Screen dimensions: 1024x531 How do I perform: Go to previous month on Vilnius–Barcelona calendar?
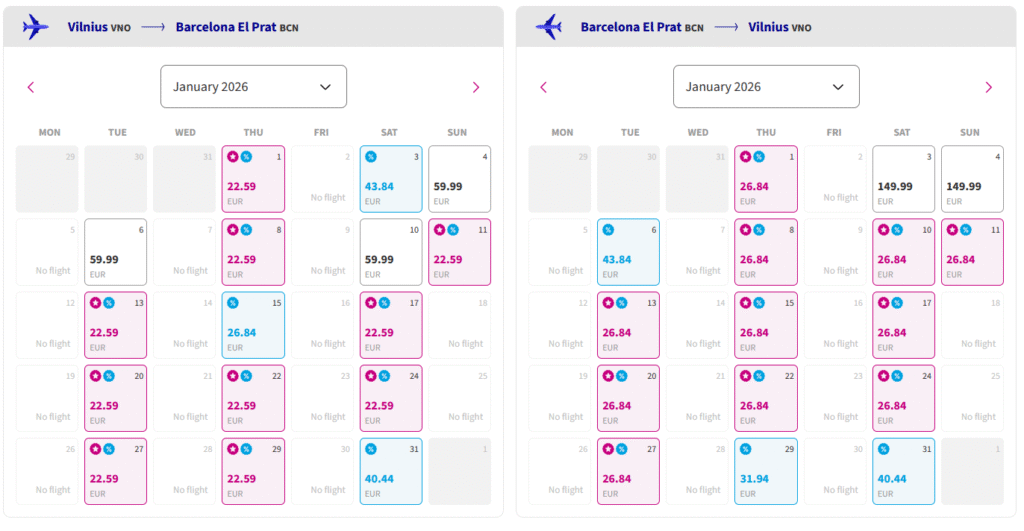31,87
